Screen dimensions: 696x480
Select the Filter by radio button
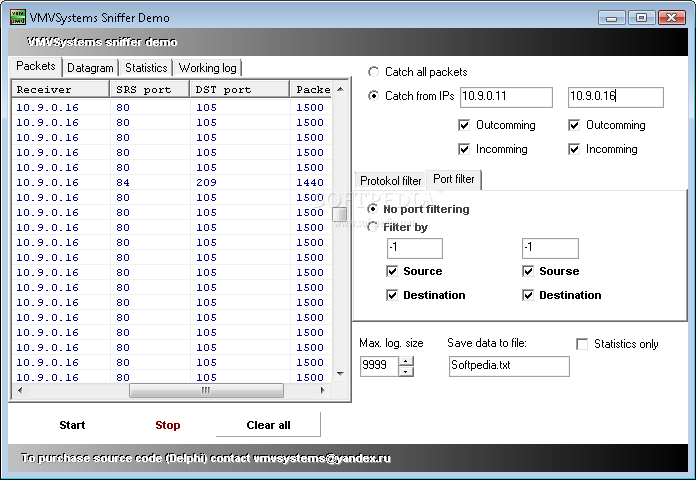click(373, 227)
